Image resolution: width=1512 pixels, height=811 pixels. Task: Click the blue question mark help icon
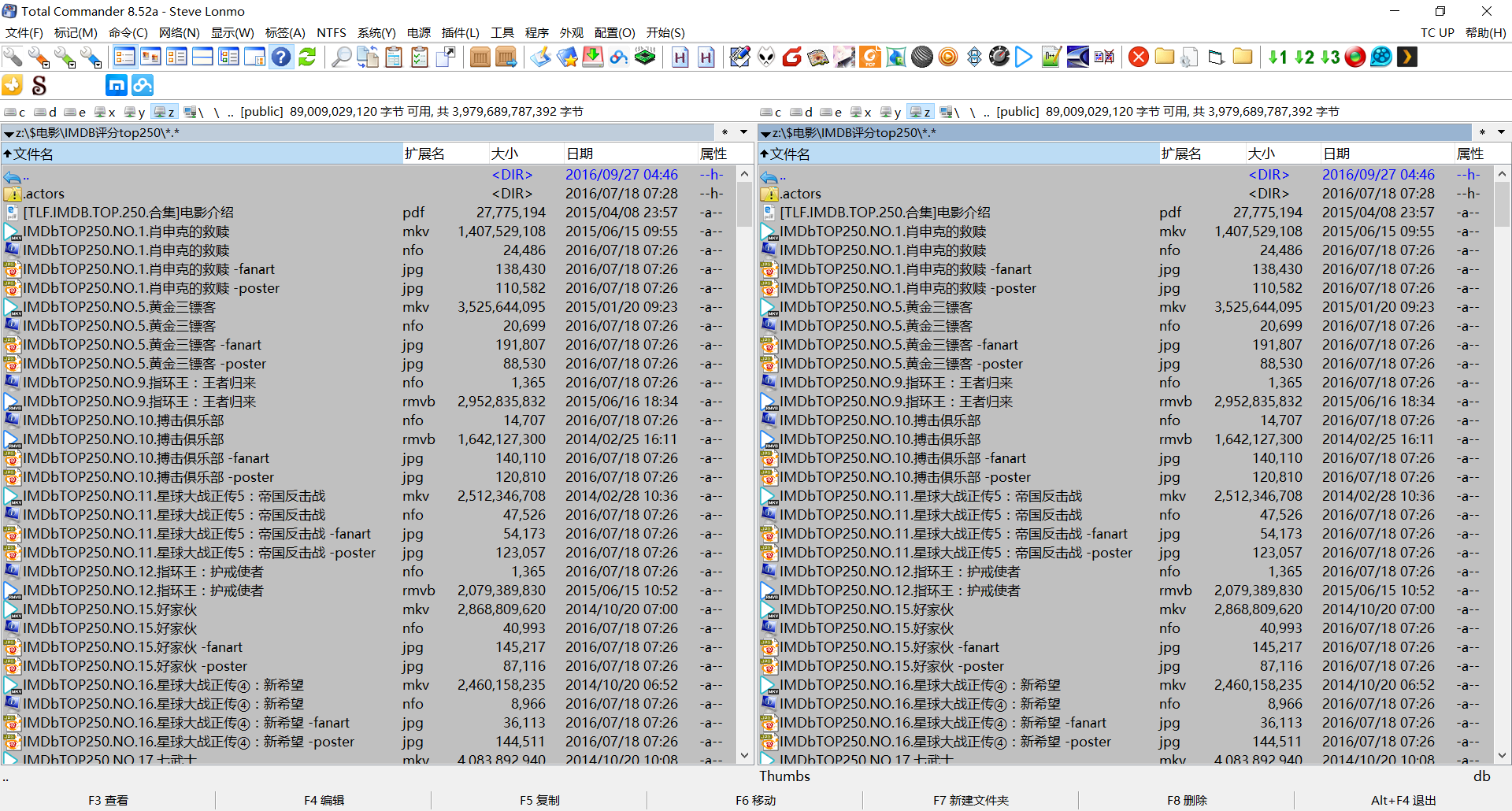(281, 57)
